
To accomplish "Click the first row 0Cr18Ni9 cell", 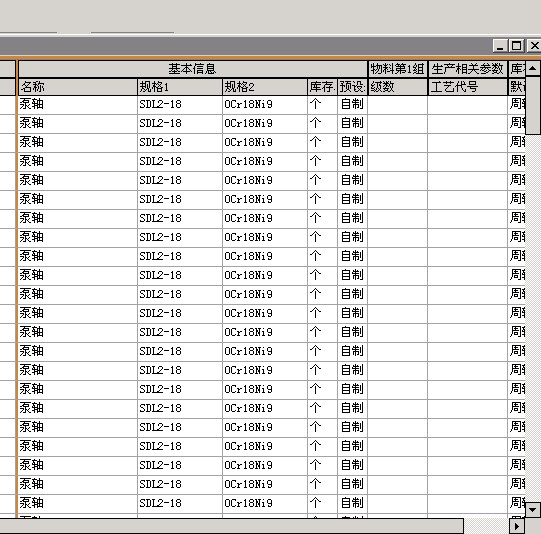I will pyautogui.click(x=265, y=104).
